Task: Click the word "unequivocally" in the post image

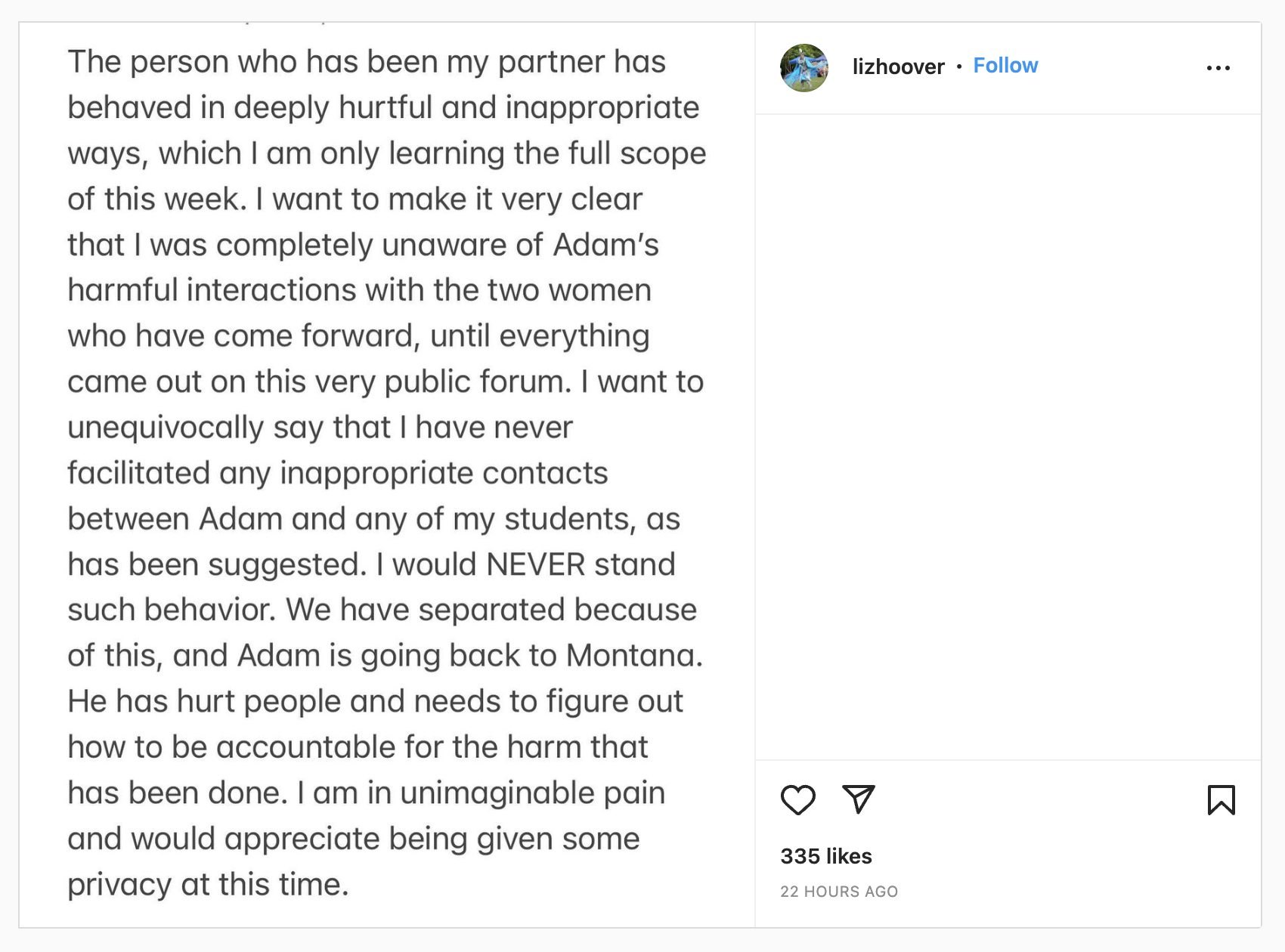Action: (x=166, y=428)
